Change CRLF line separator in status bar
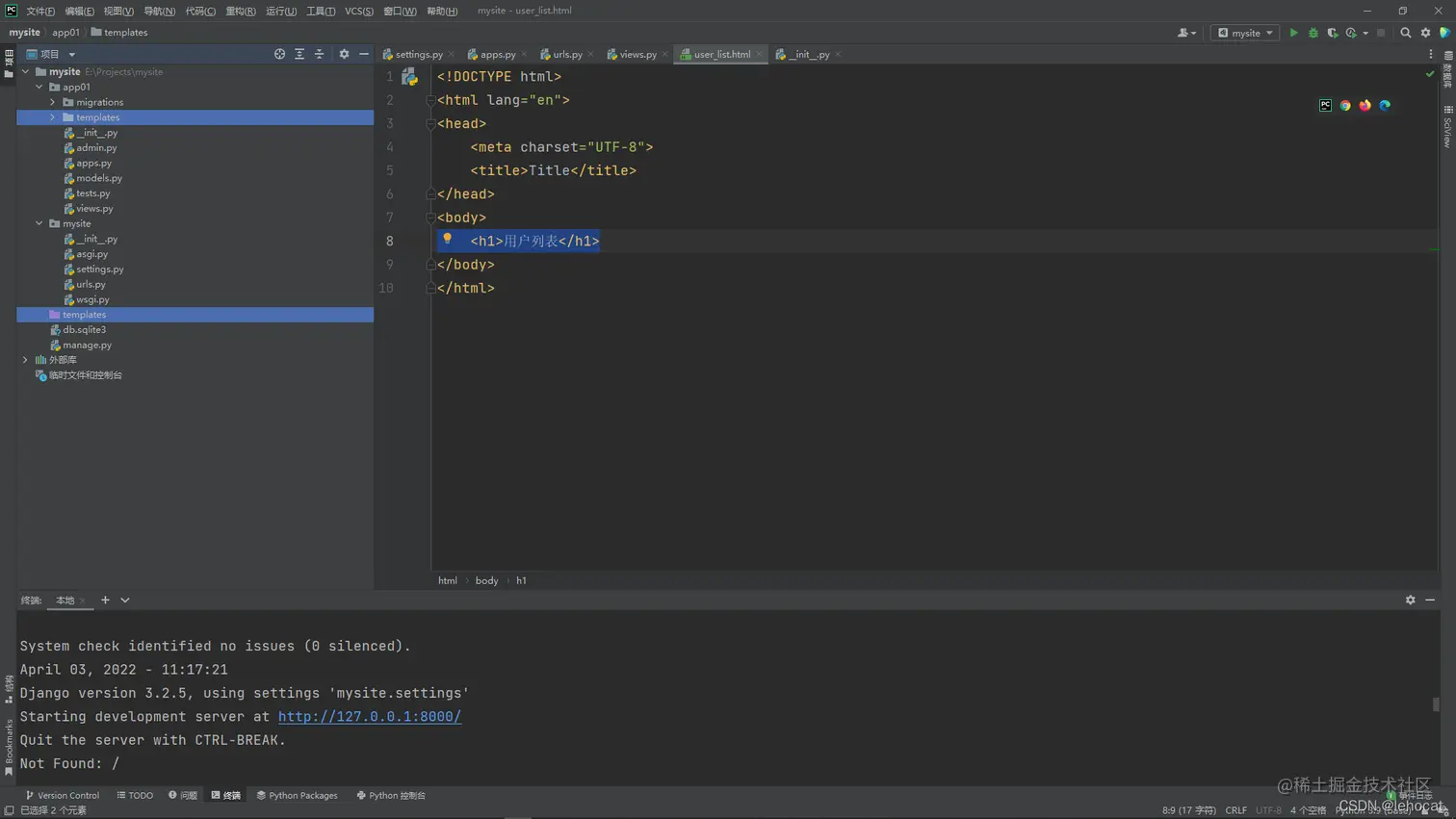The height and width of the screenshot is (819, 1456). (x=1236, y=810)
